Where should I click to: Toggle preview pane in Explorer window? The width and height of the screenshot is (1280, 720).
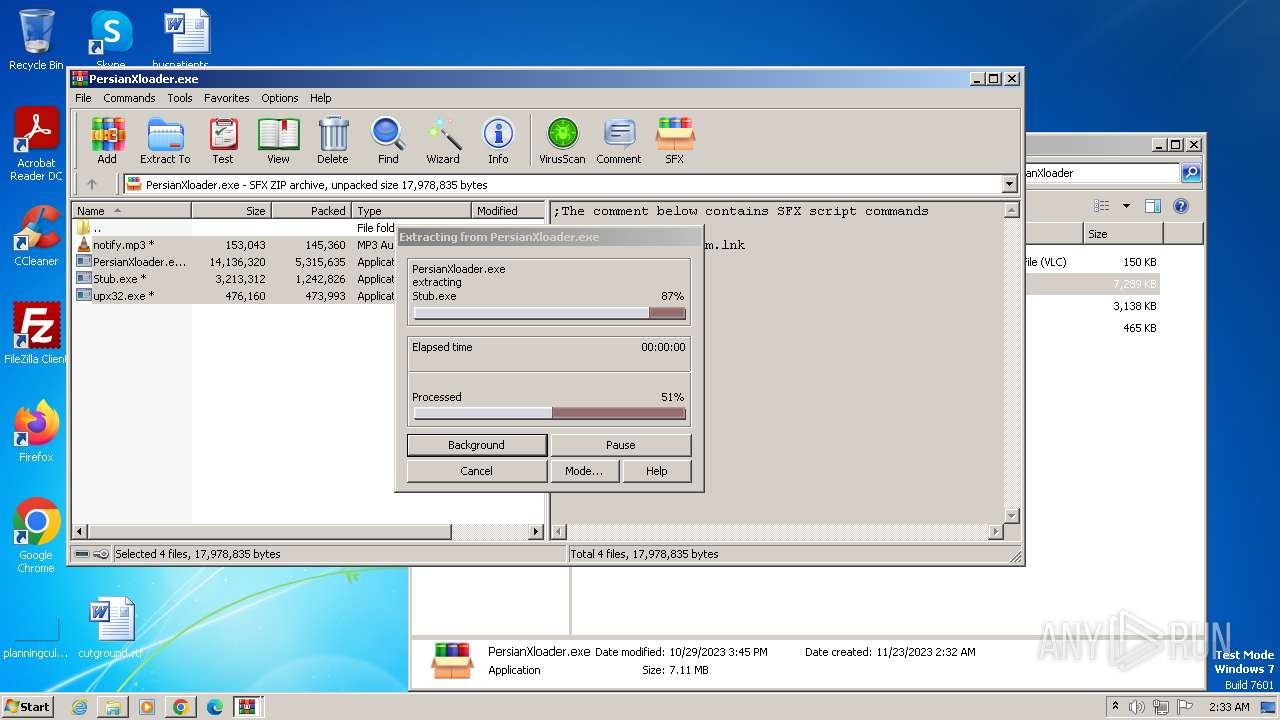[1152, 206]
